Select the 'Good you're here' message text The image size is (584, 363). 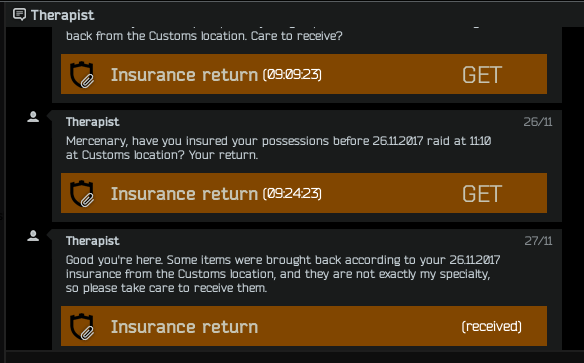[283, 274]
